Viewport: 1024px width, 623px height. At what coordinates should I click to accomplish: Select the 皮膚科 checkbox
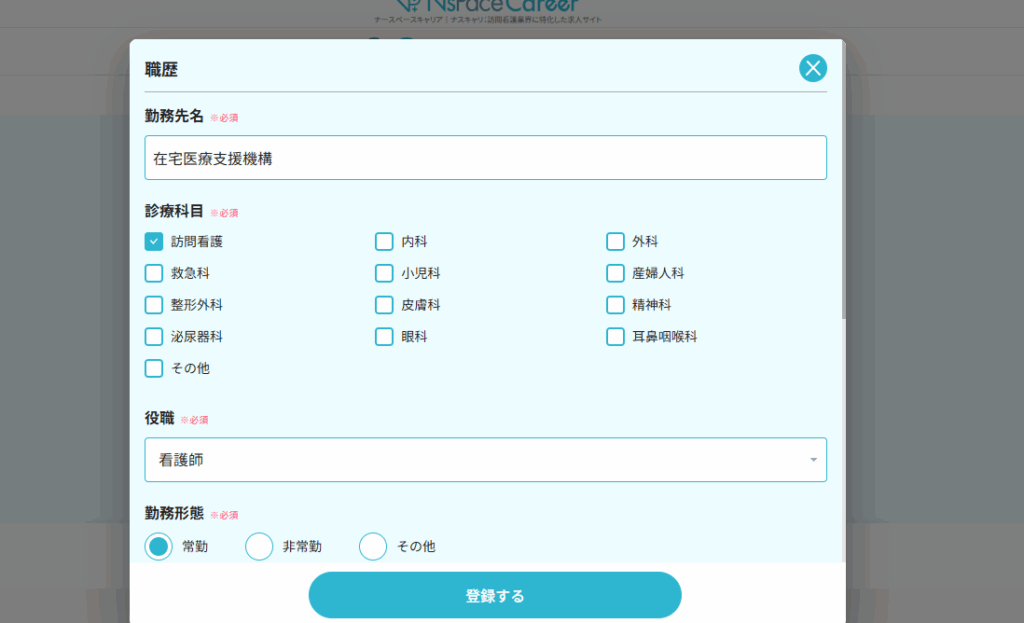[384, 305]
